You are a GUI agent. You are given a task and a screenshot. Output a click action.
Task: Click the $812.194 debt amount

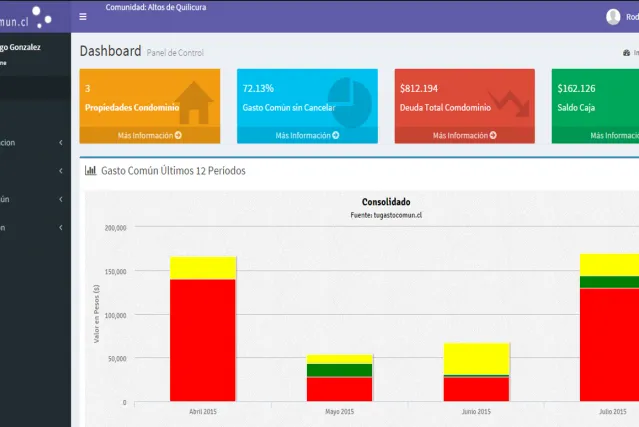click(x=419, y=88)
